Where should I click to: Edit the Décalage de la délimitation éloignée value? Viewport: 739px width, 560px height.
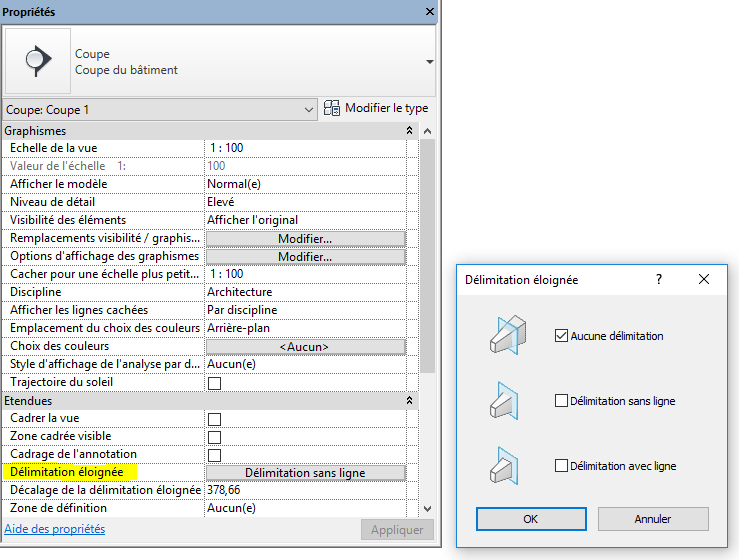[305, 491]
